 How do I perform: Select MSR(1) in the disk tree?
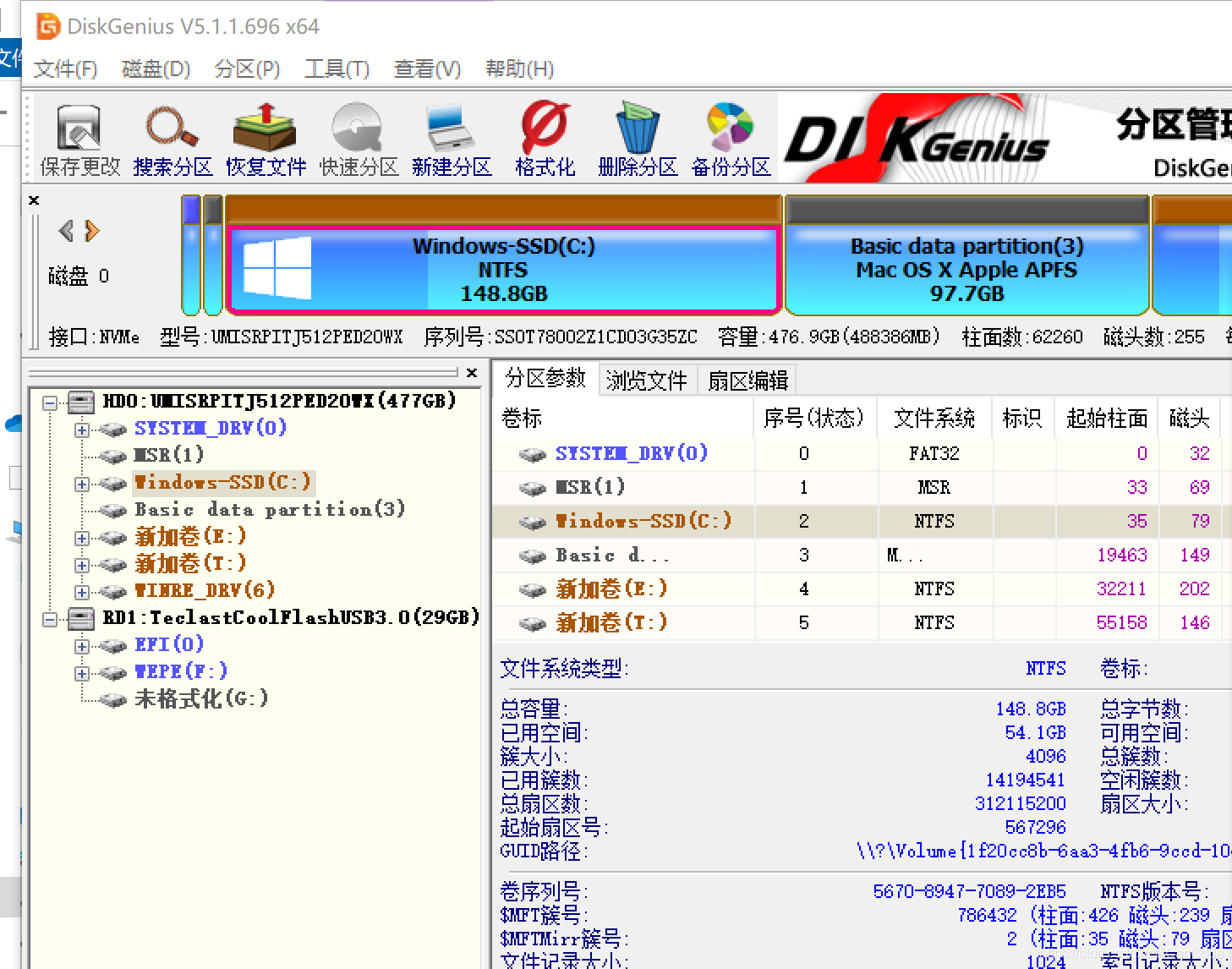(x=169, y=455)
